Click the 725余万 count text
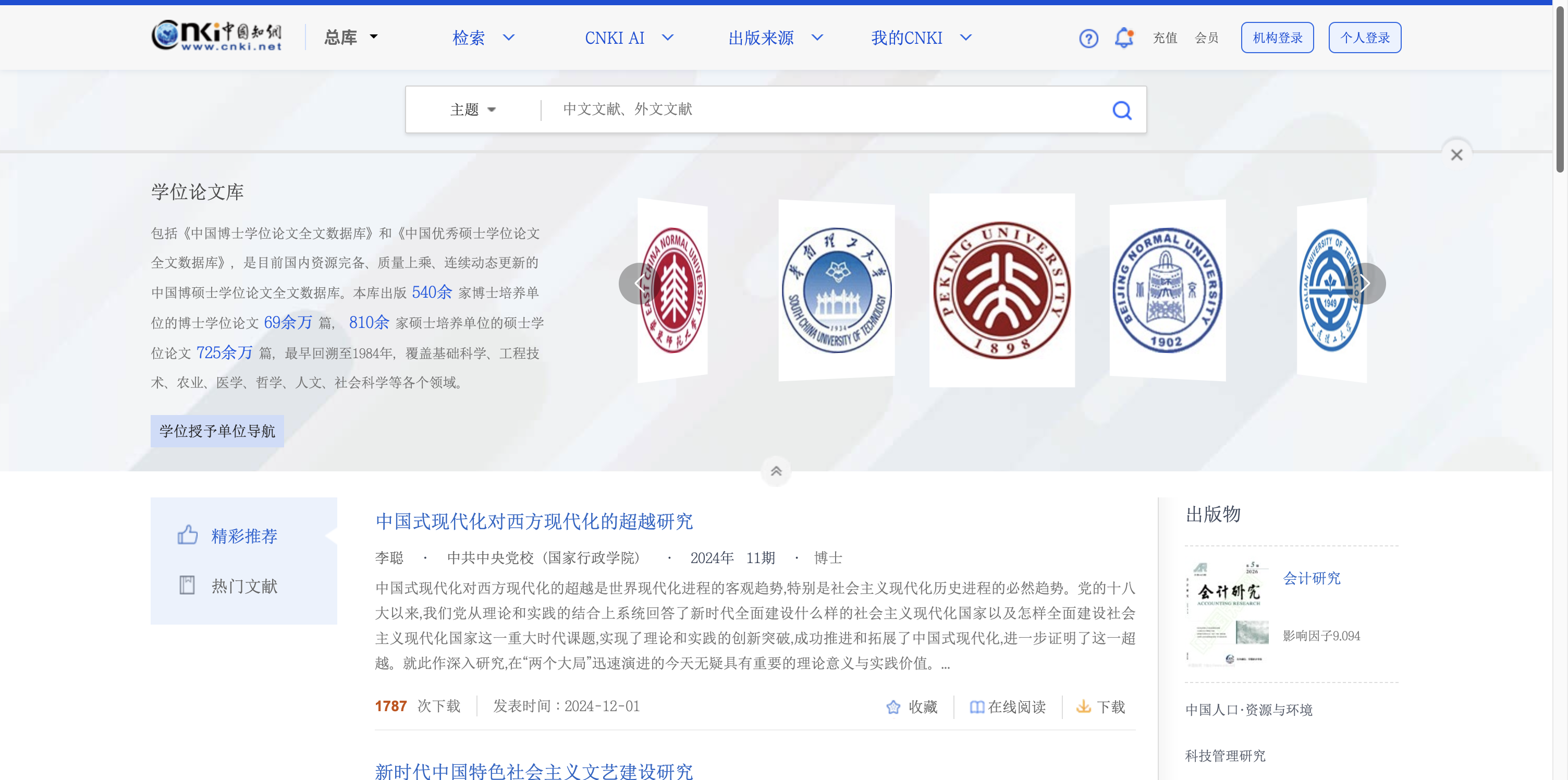Viewport: 1568px width, 780px height. click(x=224, y=352)
